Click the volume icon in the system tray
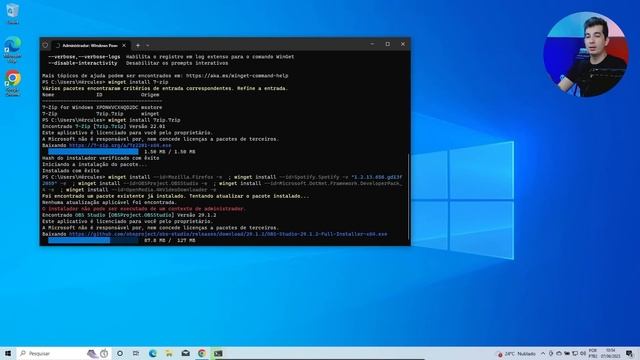This screenshot has height=360, width=640. (x=582, y=354)
